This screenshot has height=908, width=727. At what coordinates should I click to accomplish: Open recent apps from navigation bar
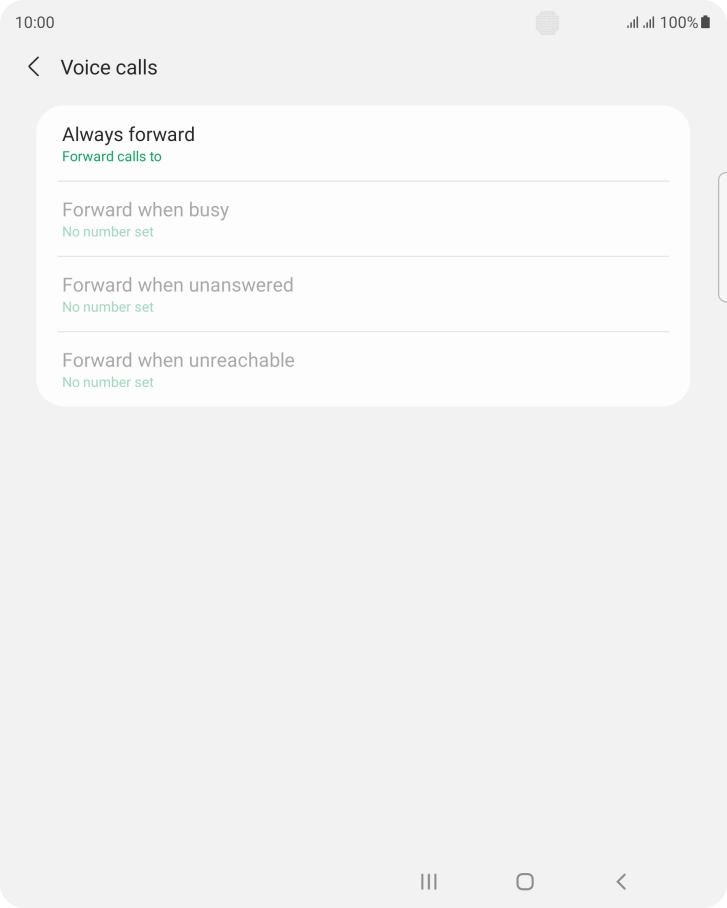(429, 881)
